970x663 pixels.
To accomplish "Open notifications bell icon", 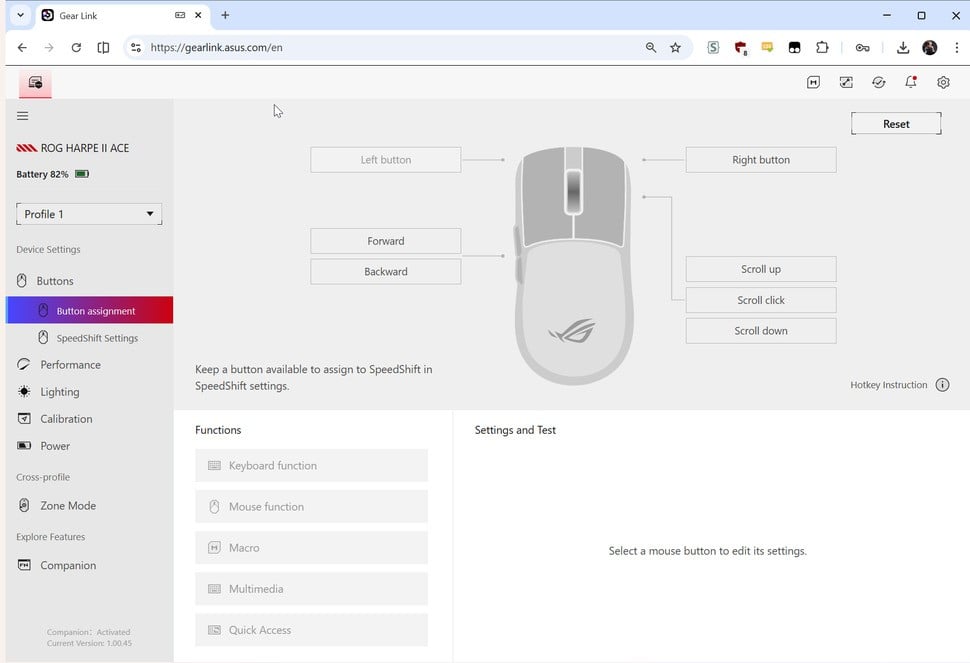I will tap(911, 82).
